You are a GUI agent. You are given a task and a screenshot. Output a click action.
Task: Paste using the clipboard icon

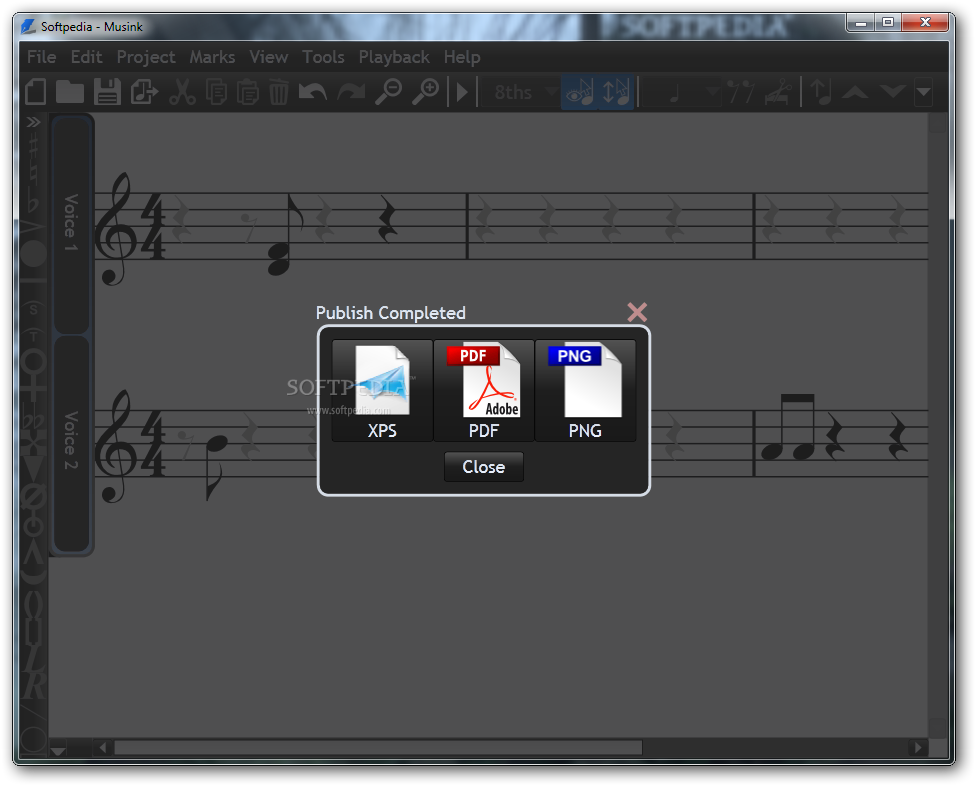coord(248,92)
